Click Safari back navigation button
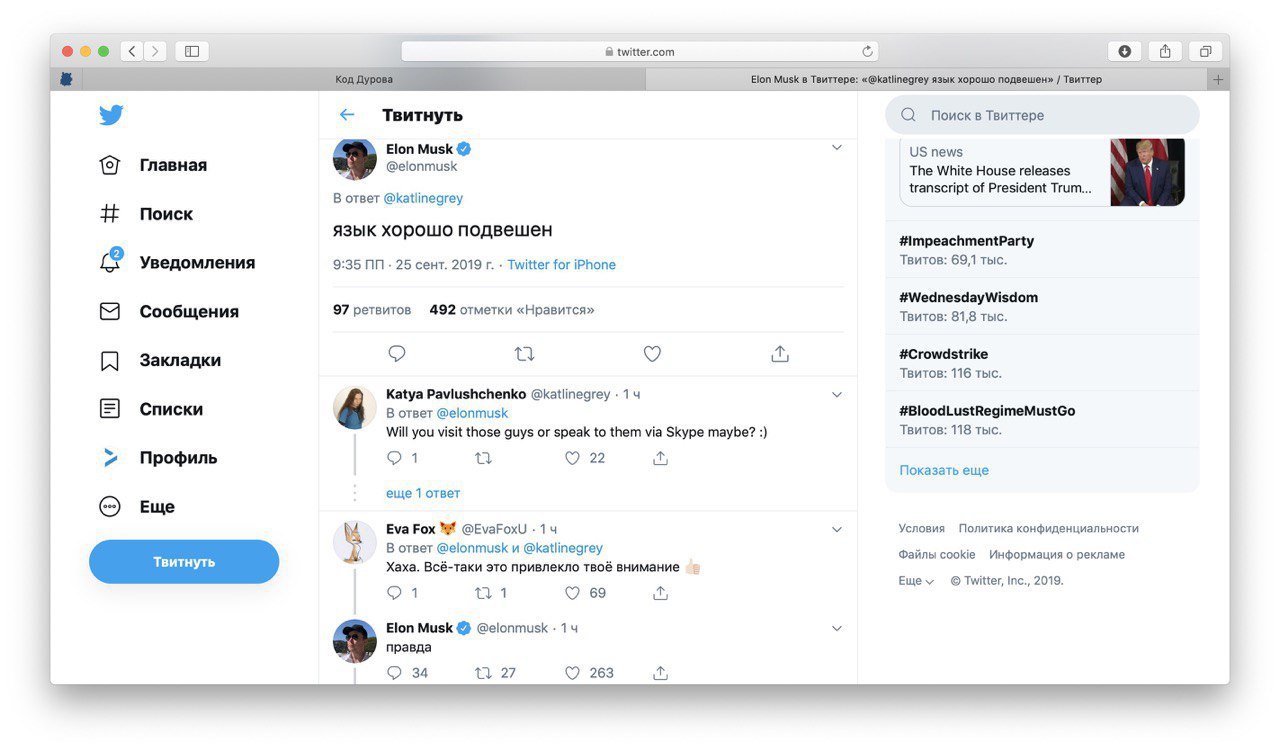 tap(132, 51)
